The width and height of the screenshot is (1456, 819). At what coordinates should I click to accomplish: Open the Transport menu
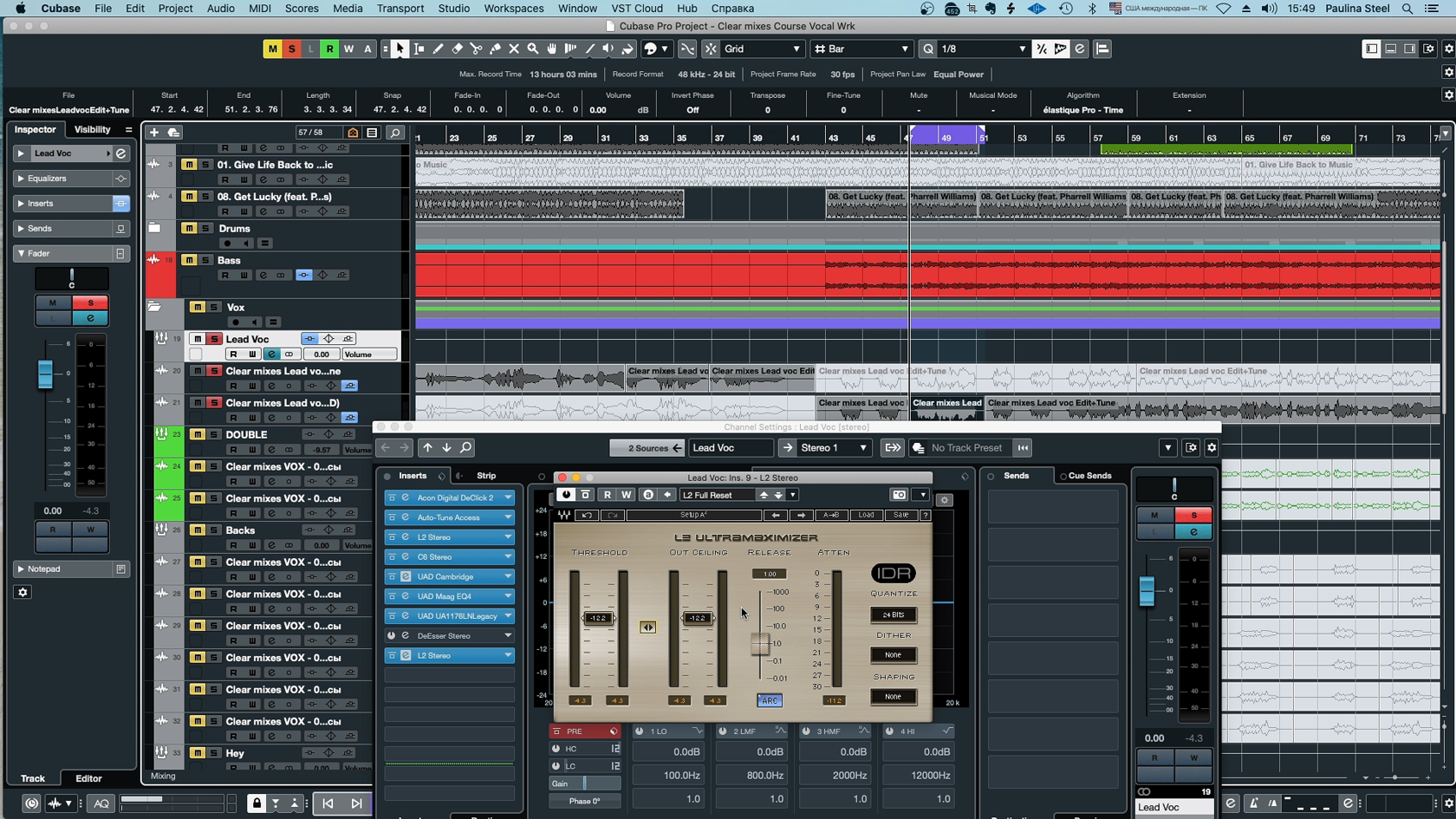point(400,9)
